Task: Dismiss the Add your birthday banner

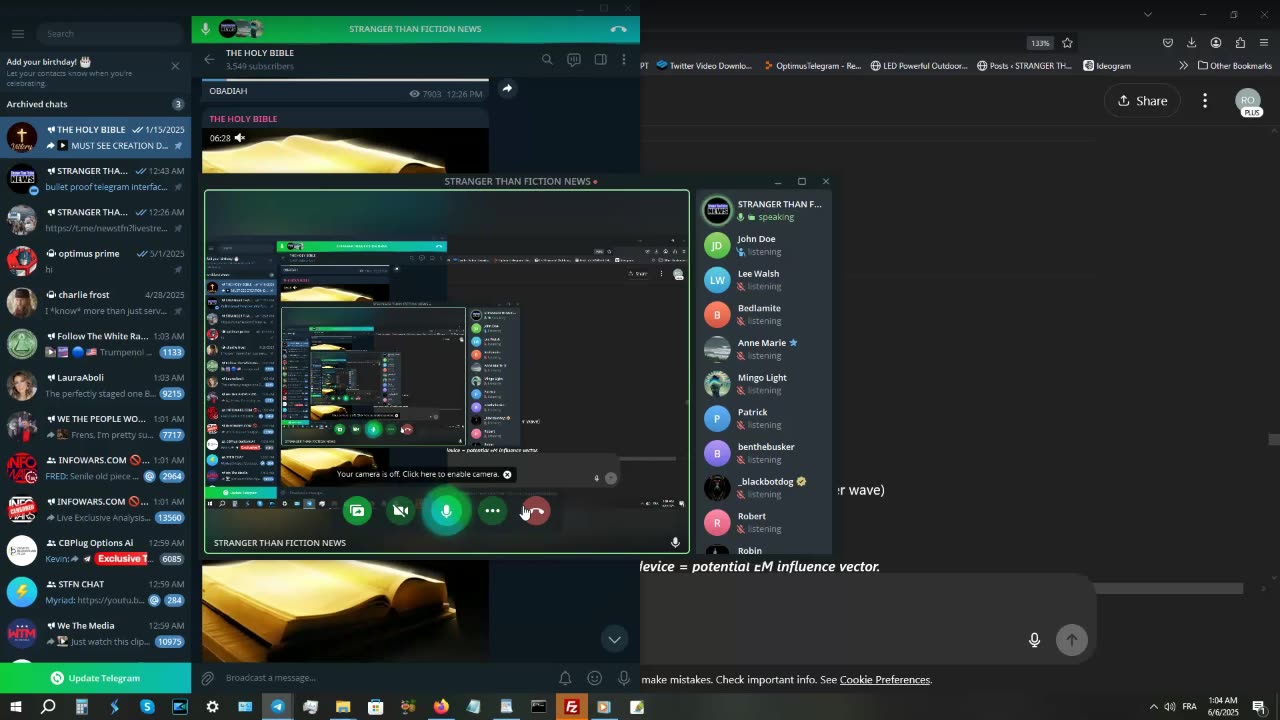Action: (x=175, y=66)
